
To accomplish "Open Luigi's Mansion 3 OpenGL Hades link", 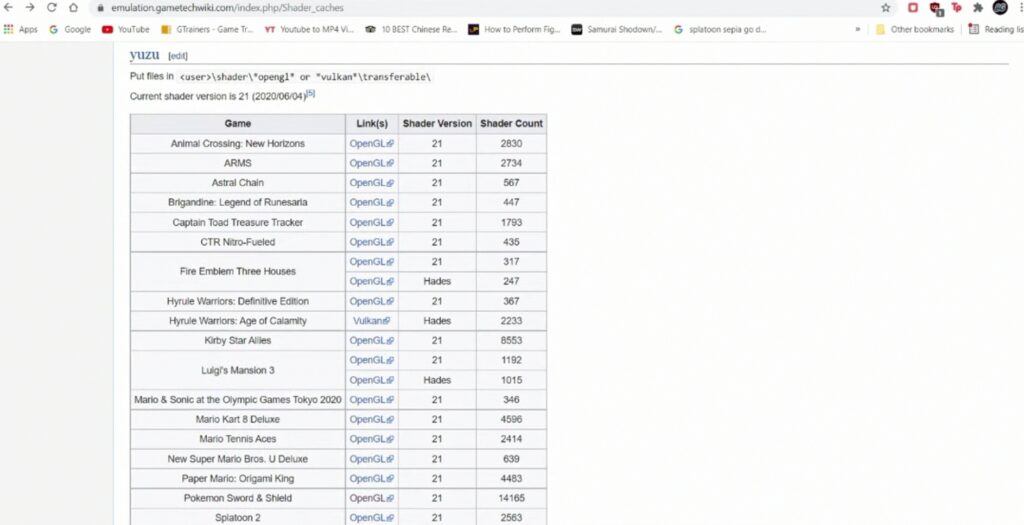I will (x=372, y=380).
